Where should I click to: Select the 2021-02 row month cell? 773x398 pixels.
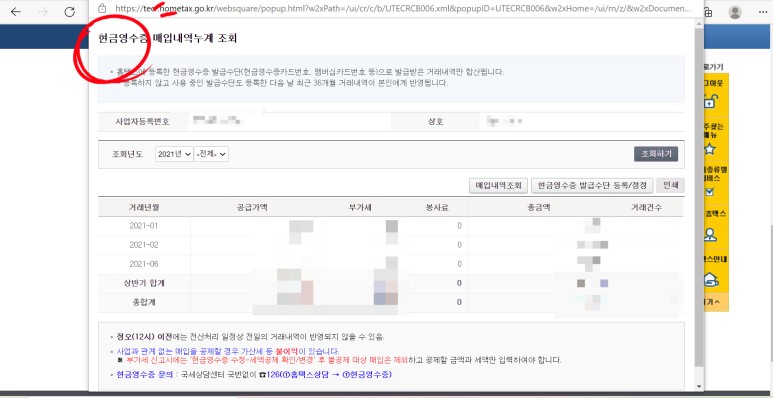click(x=144, y=245)
